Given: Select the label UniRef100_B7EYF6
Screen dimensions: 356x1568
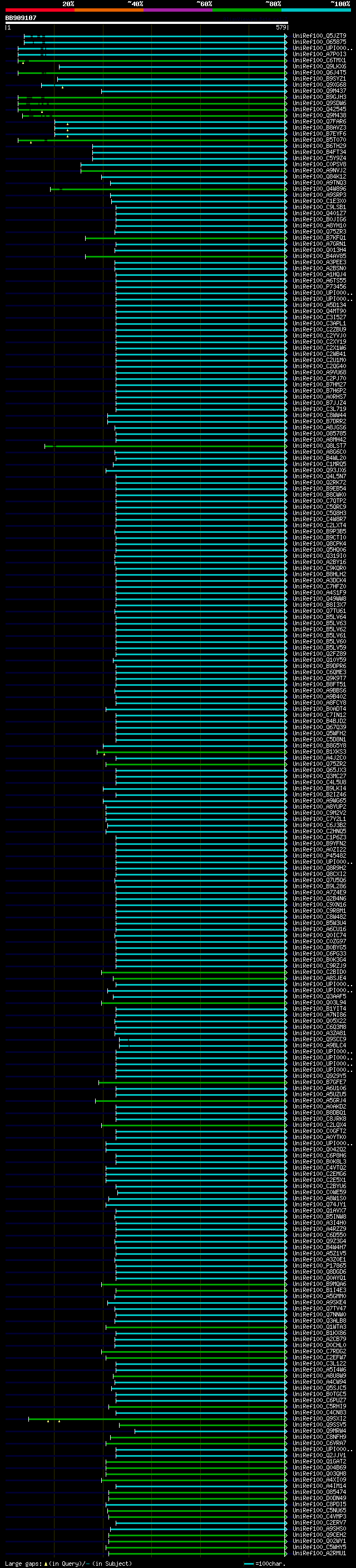Looking at the screenshot, I should [x=319, y=133].
